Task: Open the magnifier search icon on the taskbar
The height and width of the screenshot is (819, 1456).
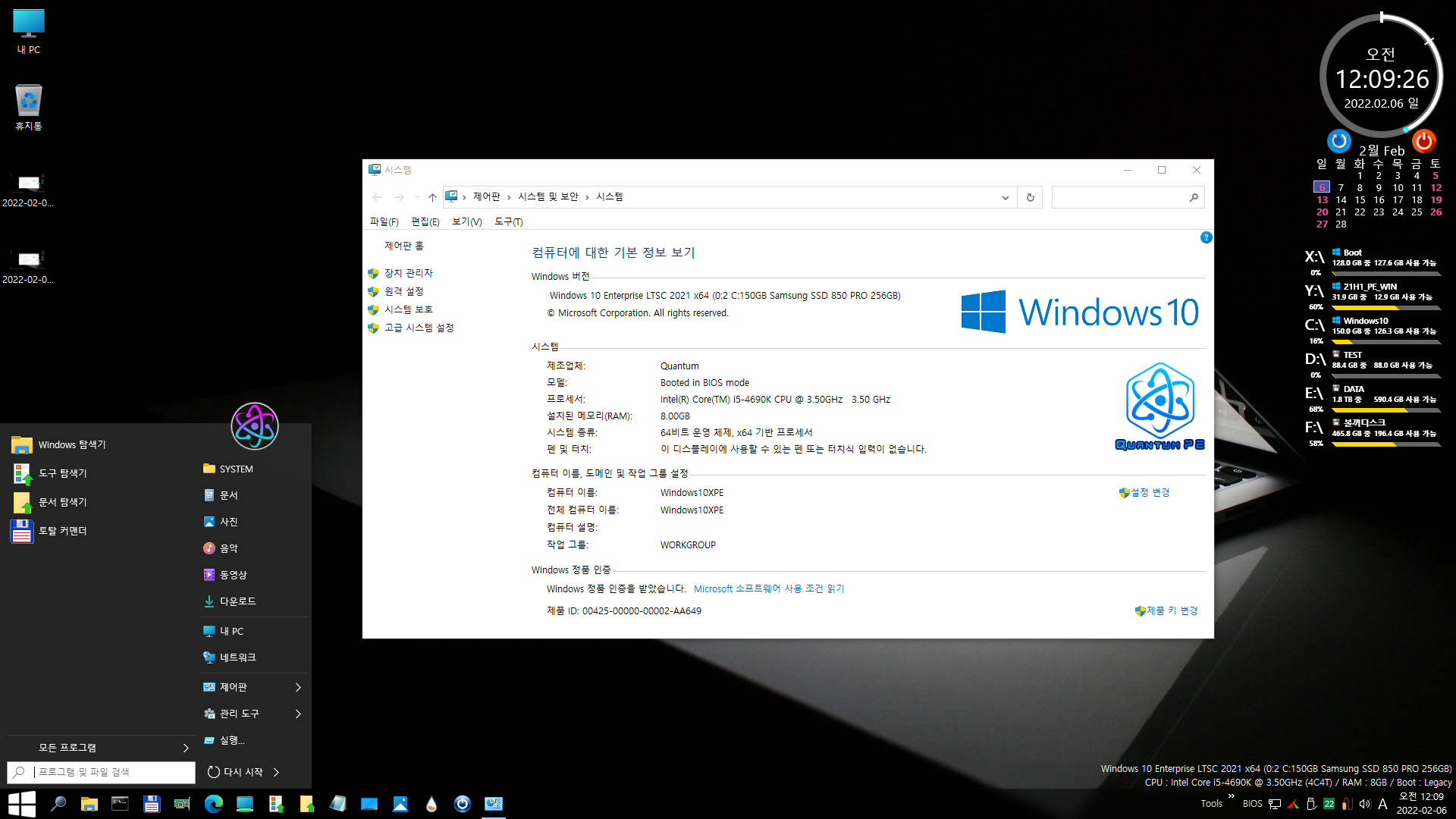Action: point(58,804)
